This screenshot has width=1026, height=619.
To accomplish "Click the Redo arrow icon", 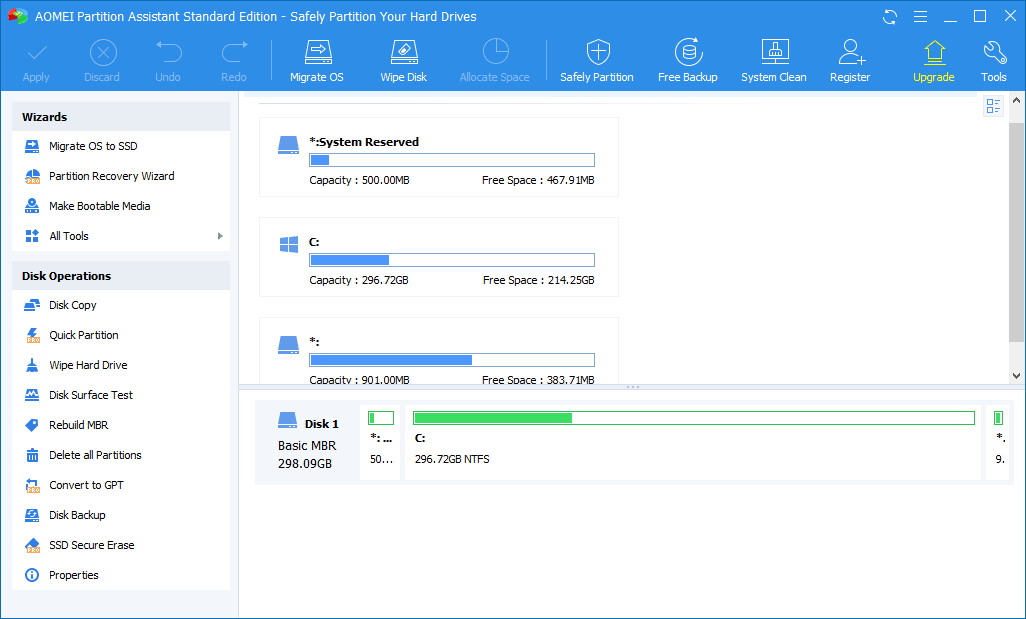I will [x=234, y=52].
